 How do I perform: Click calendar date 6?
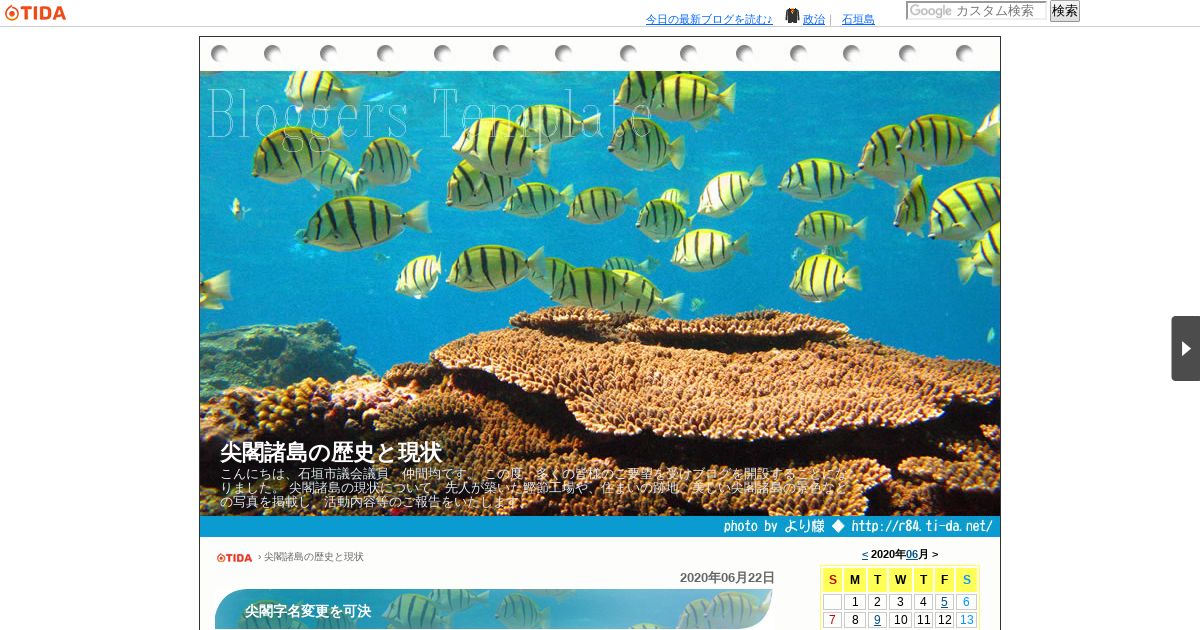966,602
